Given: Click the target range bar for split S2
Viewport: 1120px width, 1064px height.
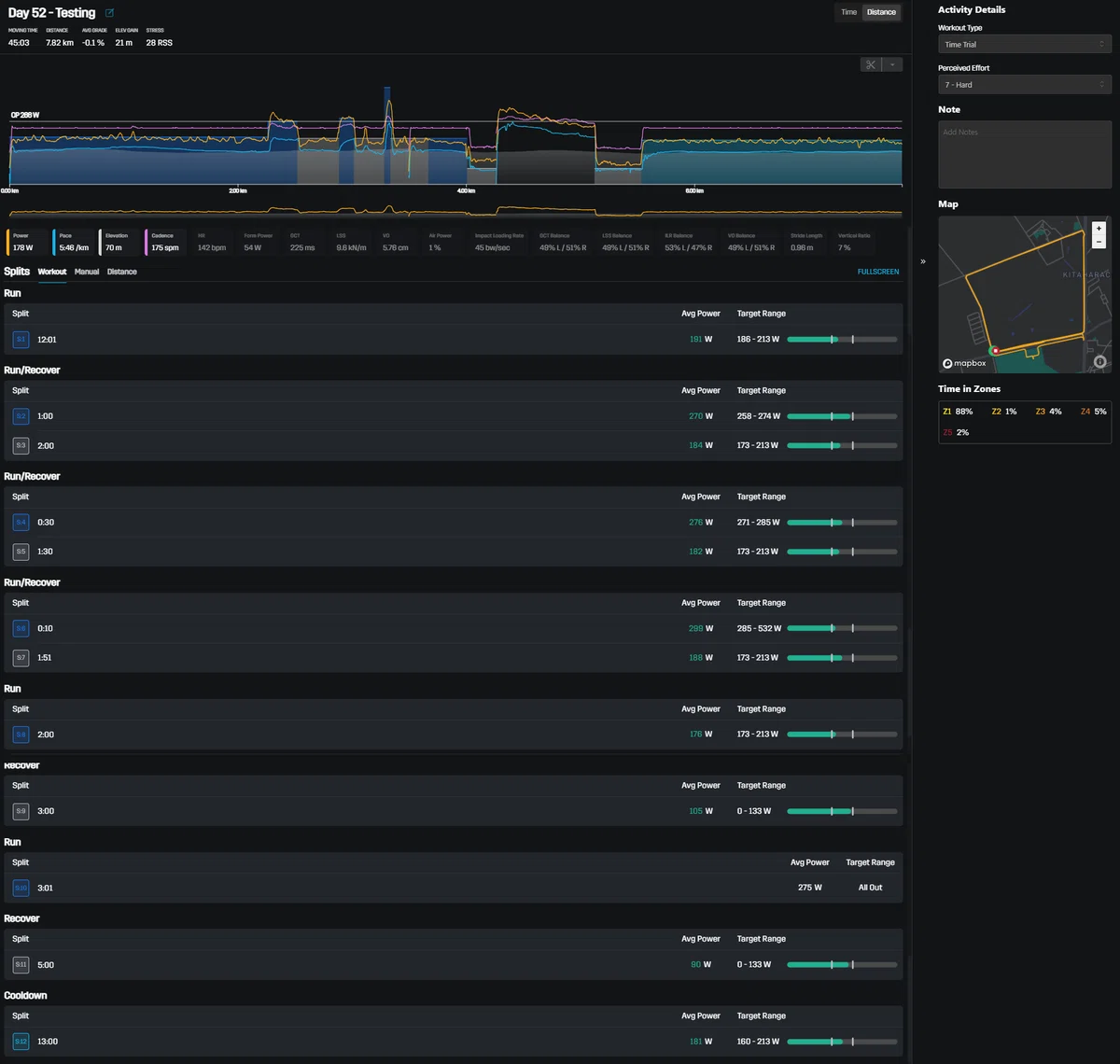Looking at the screenshot, I should (842, 416).
